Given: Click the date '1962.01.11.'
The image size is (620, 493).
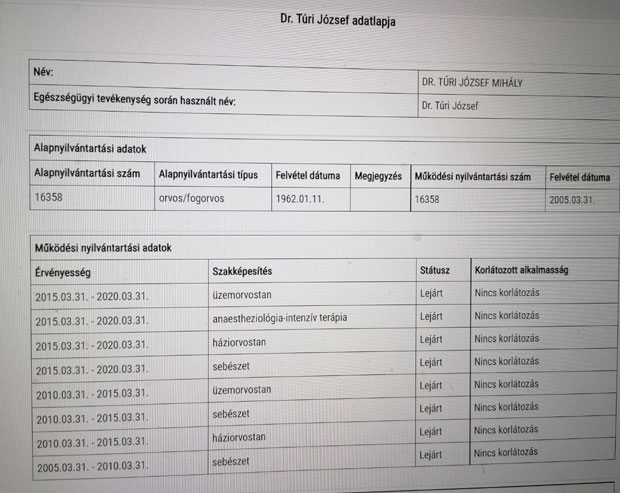Looking at the screenshot, I should tap(300, 199).
